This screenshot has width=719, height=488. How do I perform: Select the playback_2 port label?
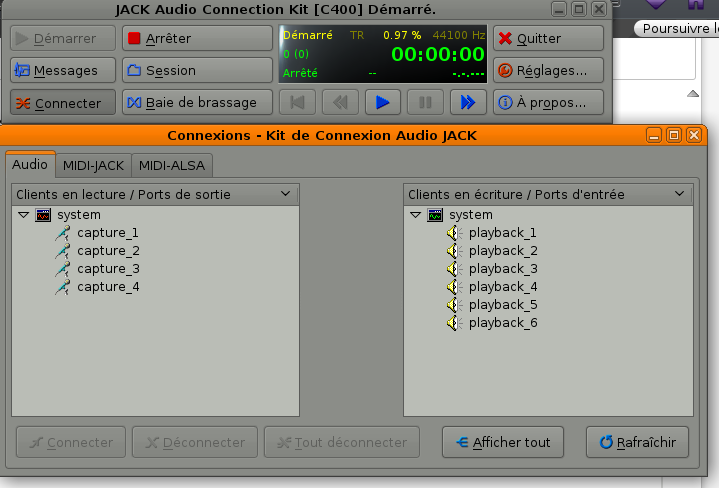coord(503,251)
